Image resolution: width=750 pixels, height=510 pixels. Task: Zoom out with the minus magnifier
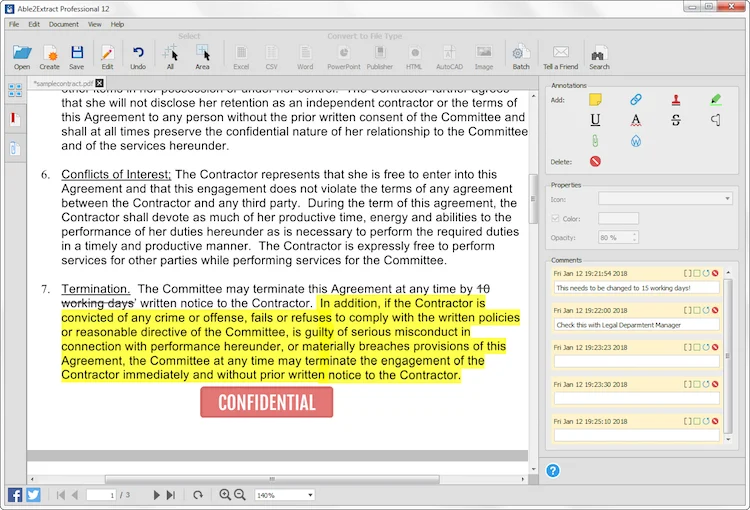240,495
